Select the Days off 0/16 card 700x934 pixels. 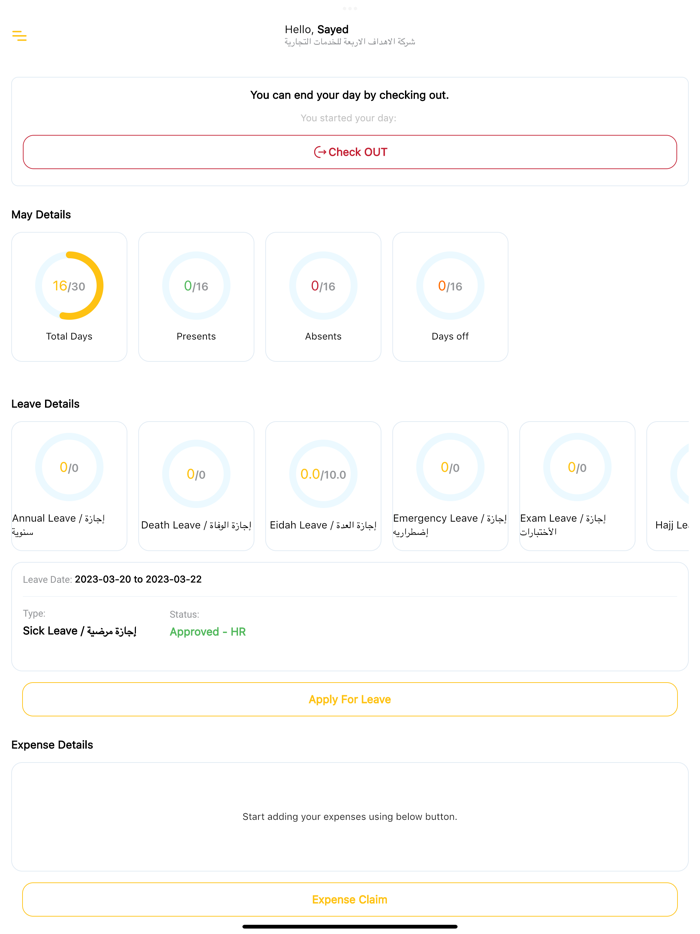point(450,297)
